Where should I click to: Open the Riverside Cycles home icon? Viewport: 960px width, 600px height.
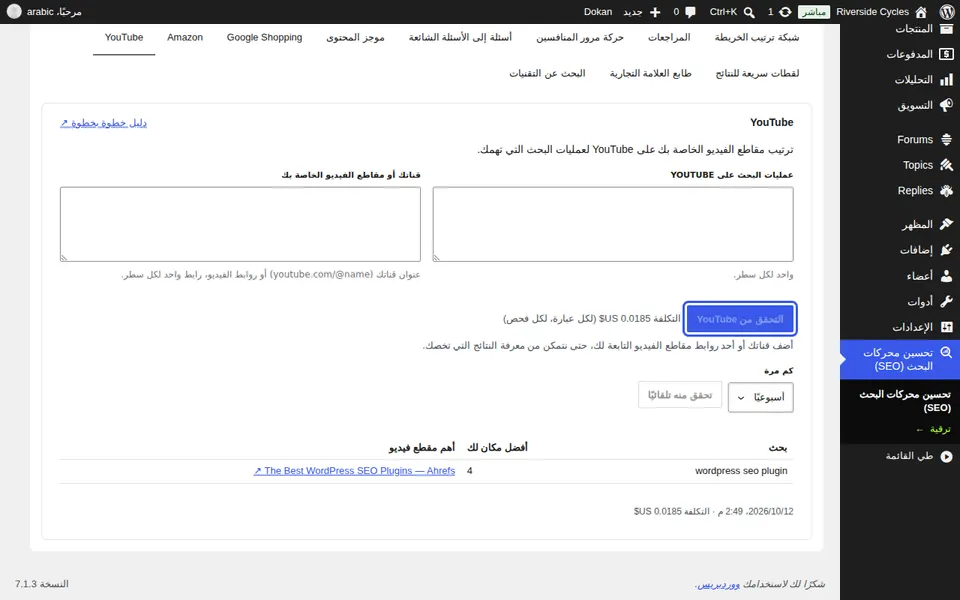click(921, 12)
